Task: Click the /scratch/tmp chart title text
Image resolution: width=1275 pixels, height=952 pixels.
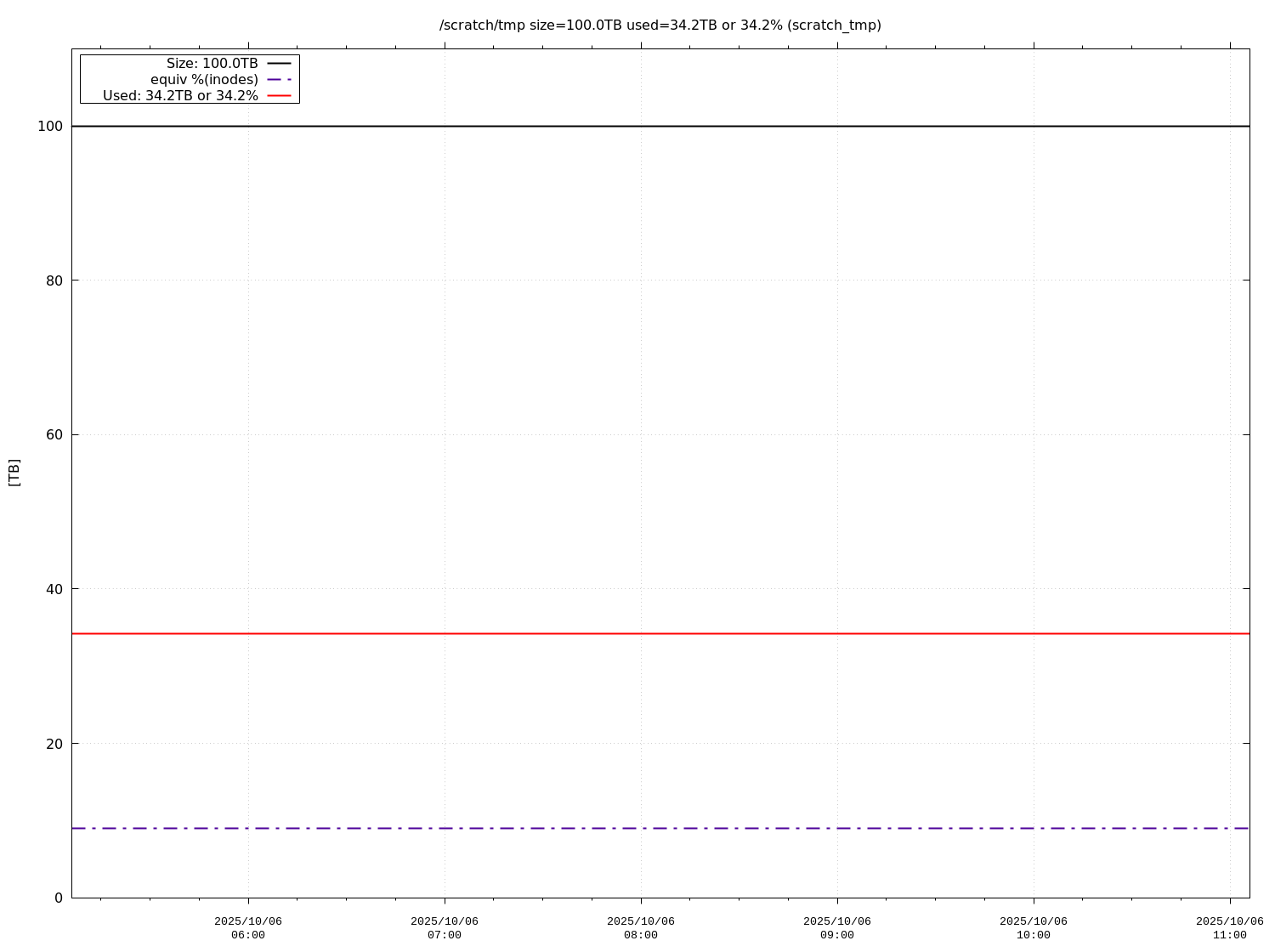Action: [660, 25]
